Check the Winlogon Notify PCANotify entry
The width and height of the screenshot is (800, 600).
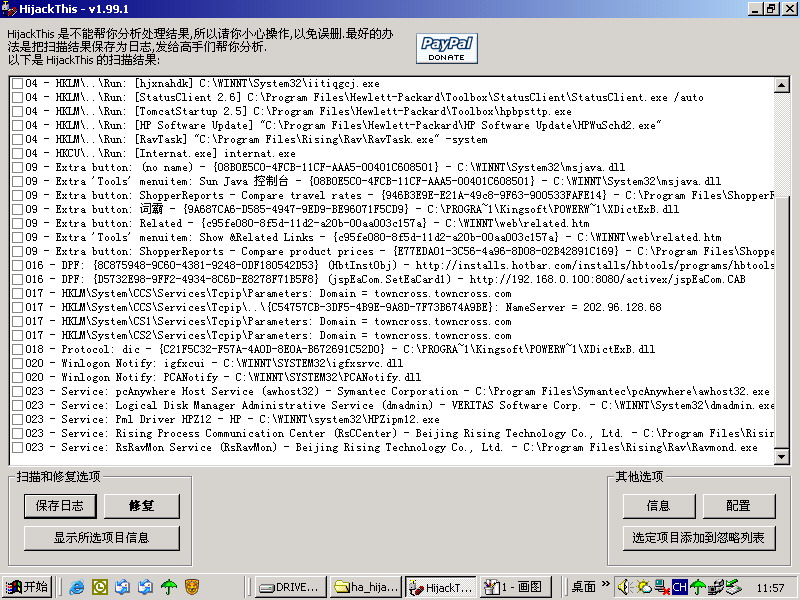pos(17,377)
